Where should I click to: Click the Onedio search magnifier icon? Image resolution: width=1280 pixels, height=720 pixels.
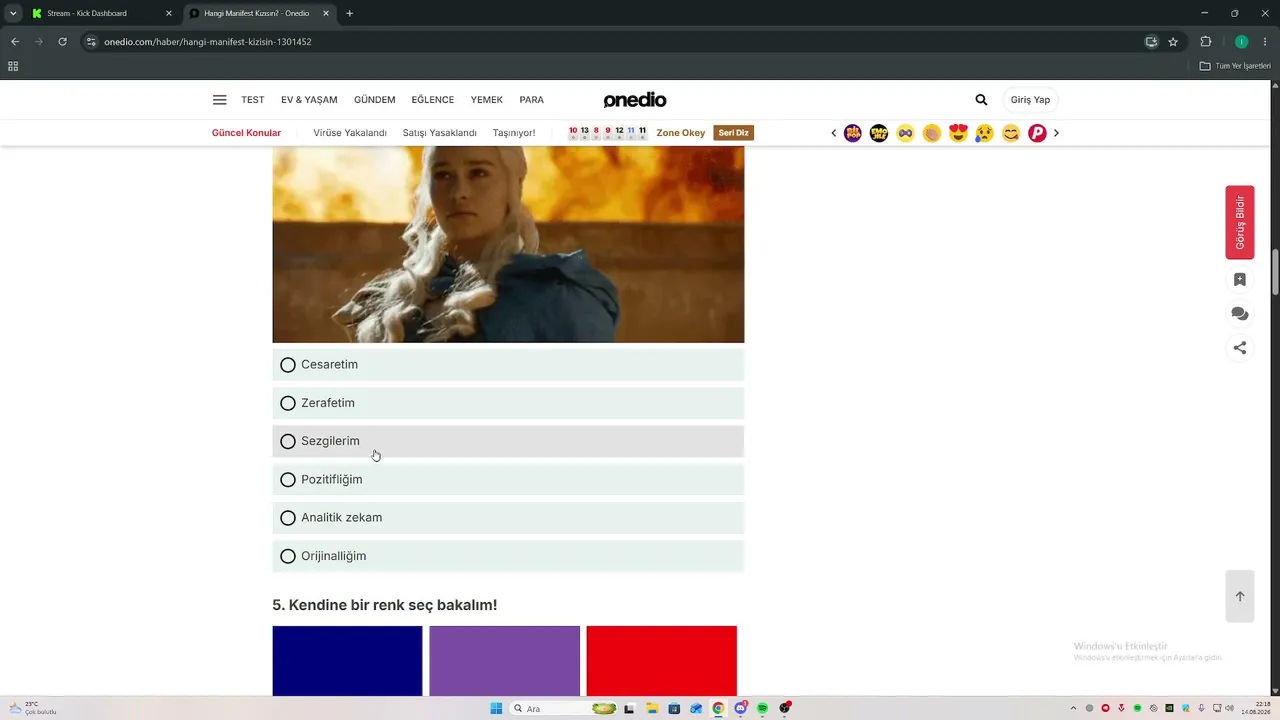[x=981, y=100]
